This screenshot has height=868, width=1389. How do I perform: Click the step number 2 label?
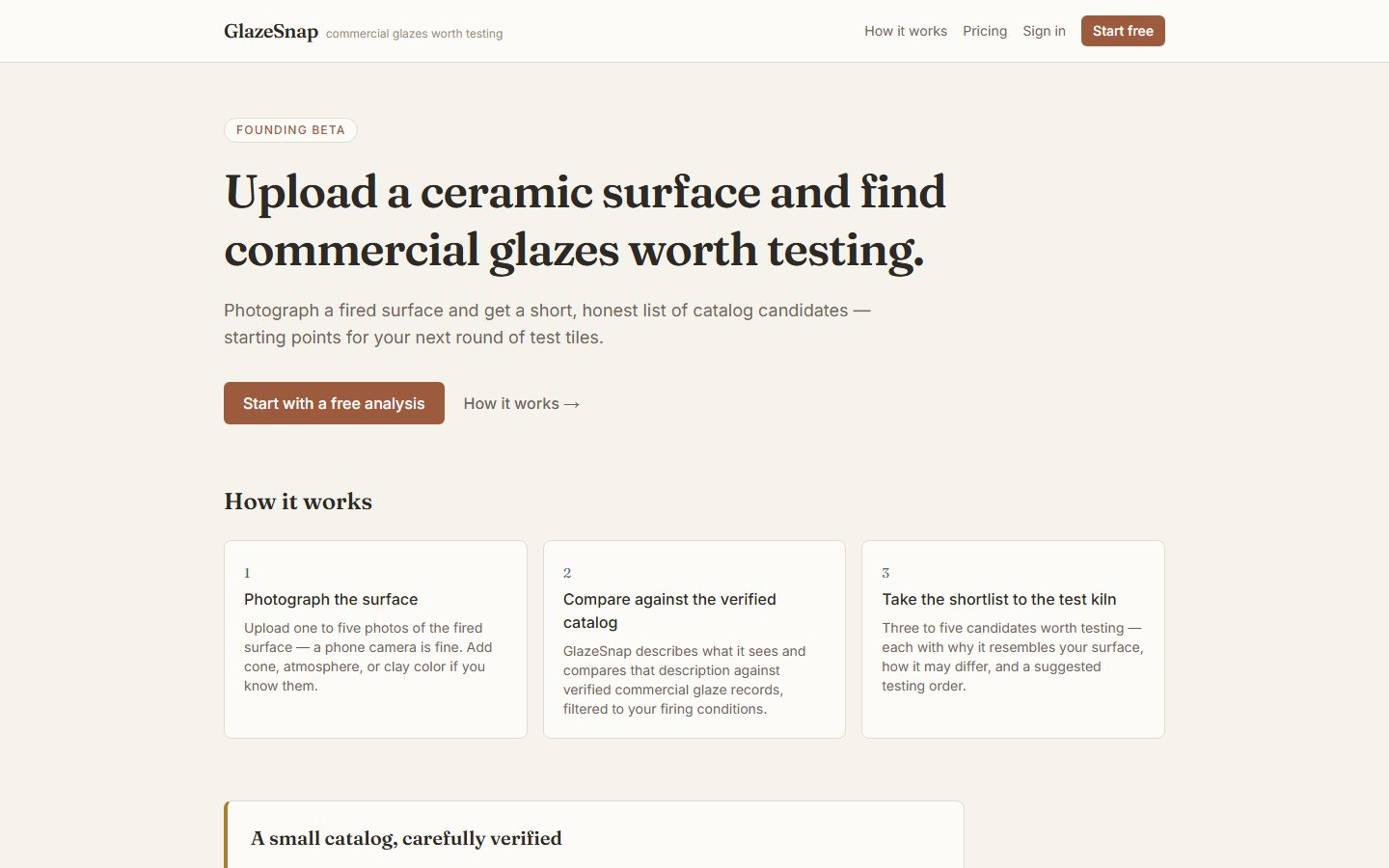pyautogui.click(x=567, y=573)
